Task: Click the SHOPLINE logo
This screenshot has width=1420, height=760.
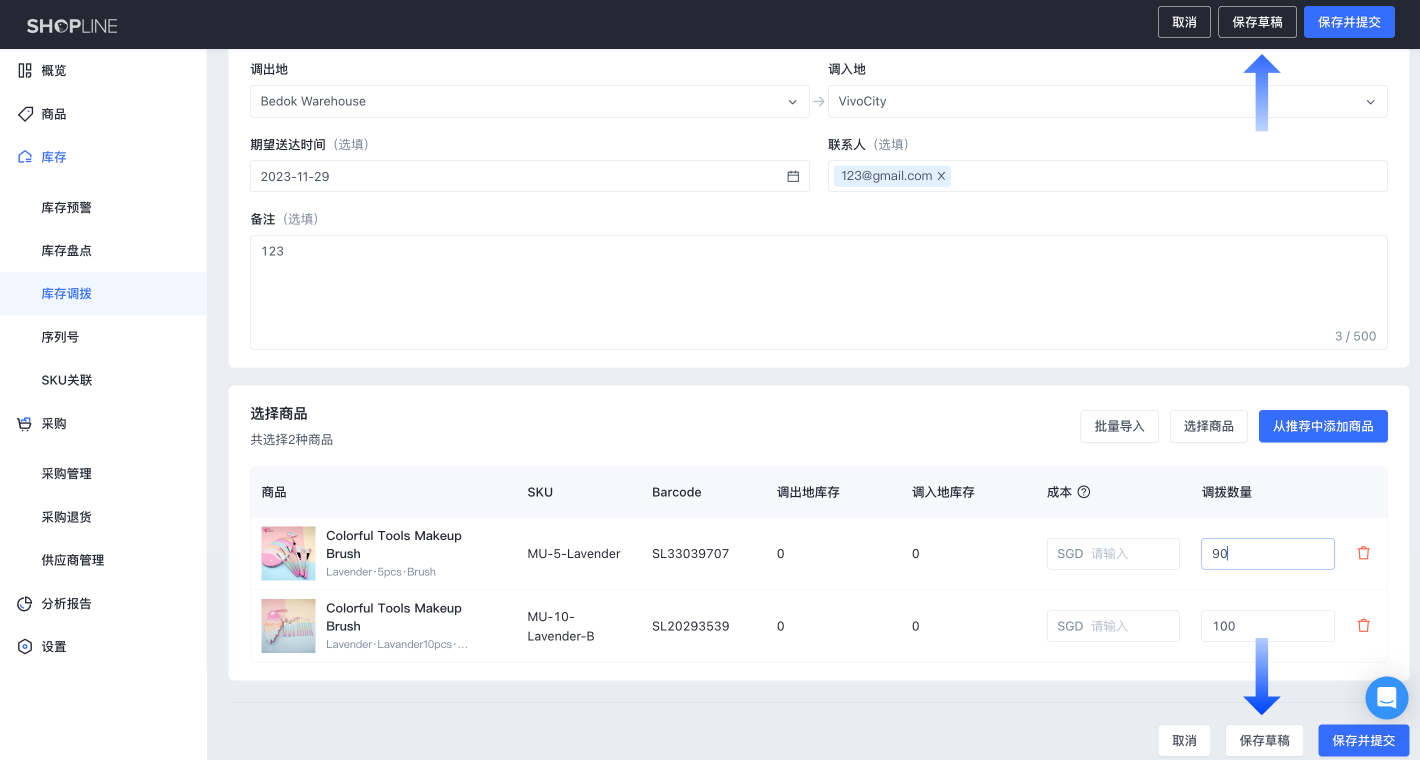Action: [x=72, y=25]
